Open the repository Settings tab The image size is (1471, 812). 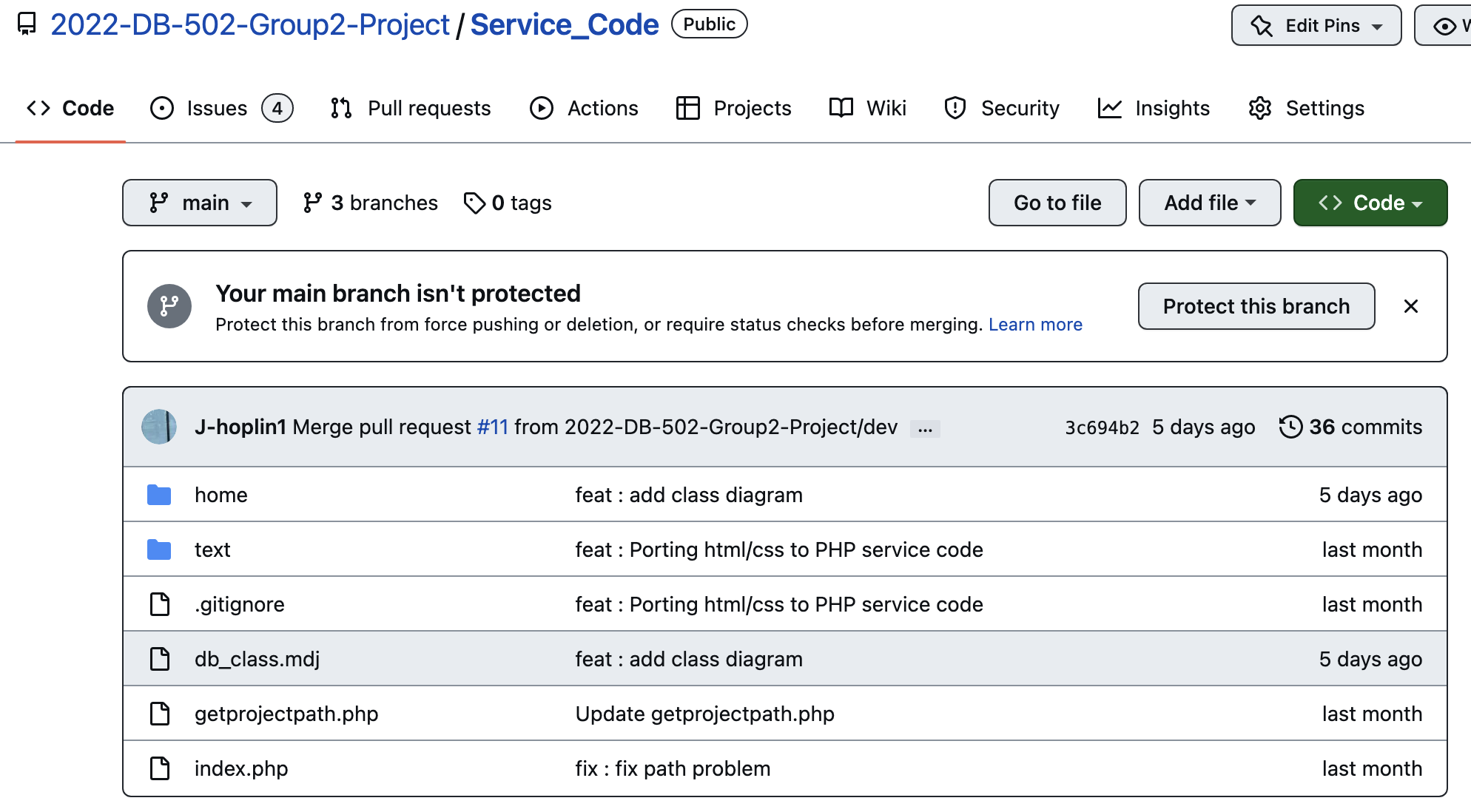(1306, 108)
